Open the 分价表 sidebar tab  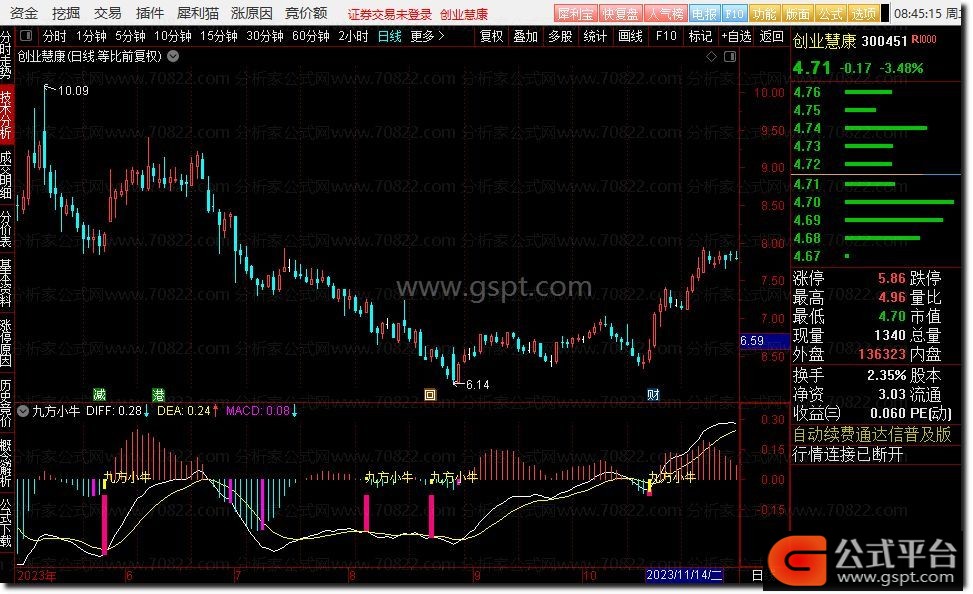(x=6, y=230)
